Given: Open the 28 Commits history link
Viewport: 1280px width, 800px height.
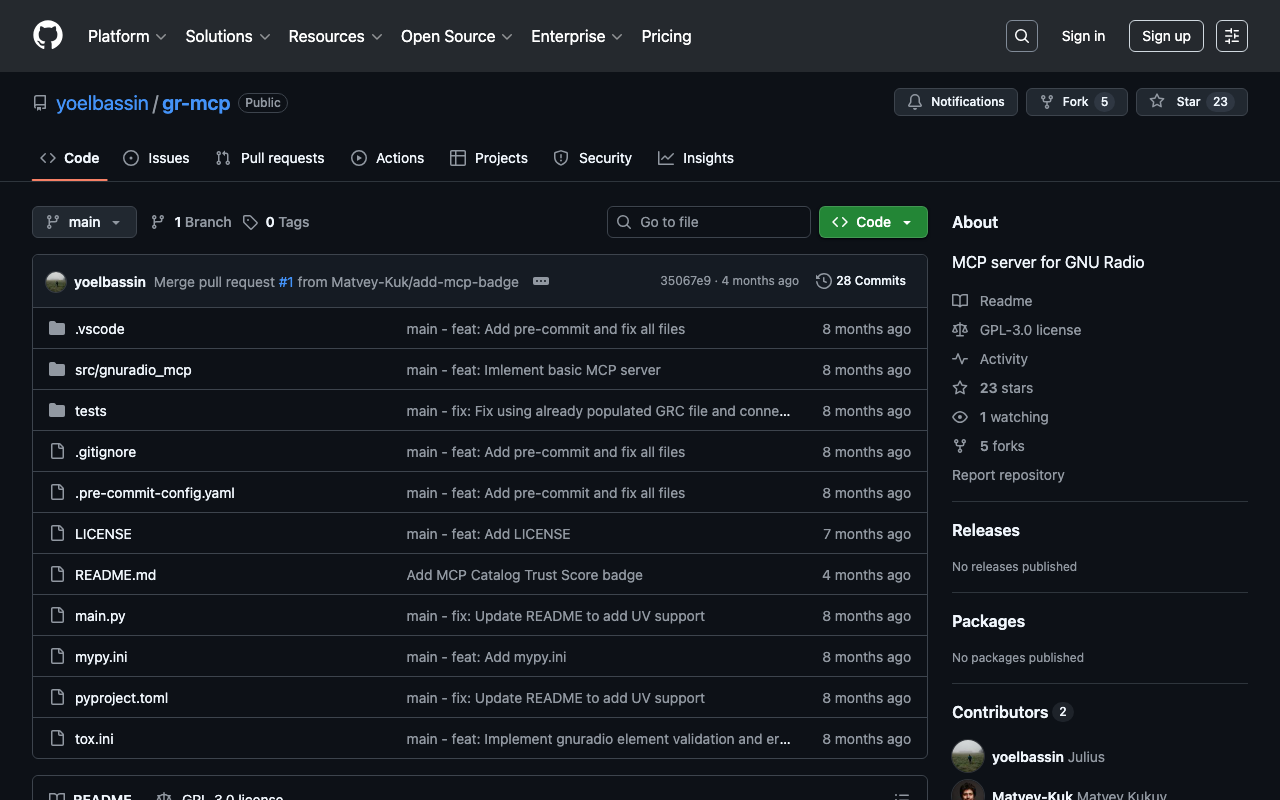Looking at the screenshot, I should 861,281.
